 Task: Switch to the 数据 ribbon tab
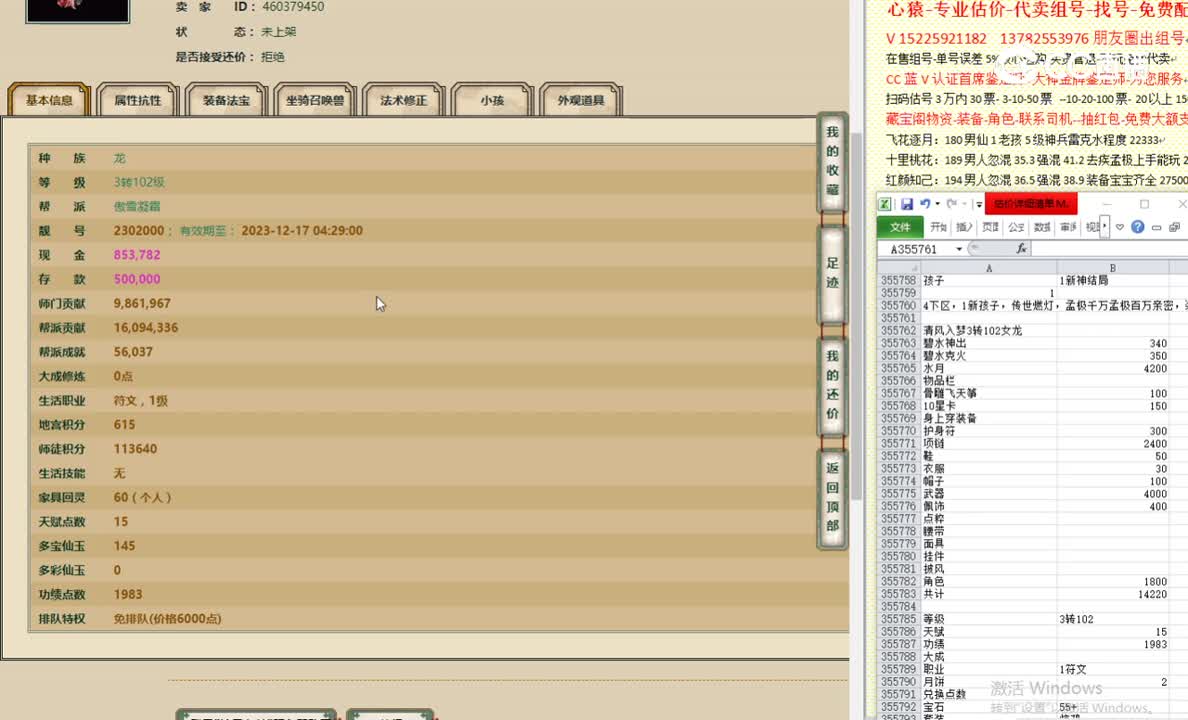click(1040, 227)
